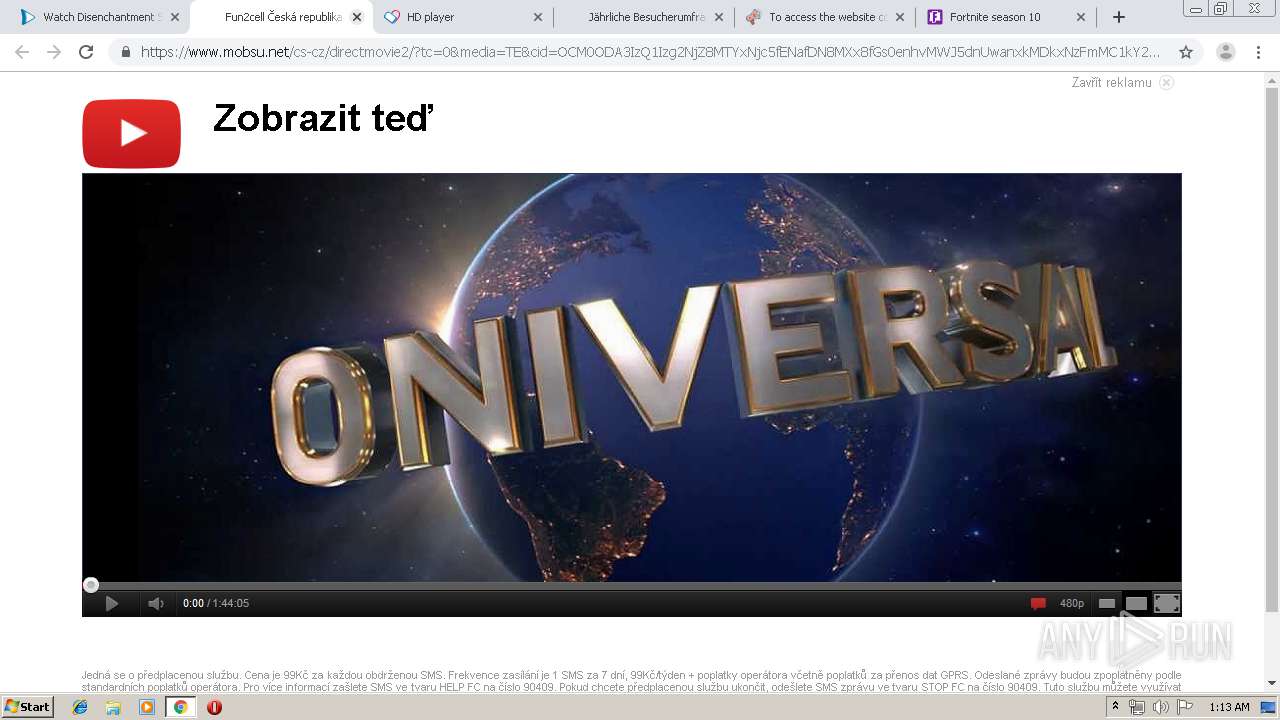Reload the current page

point(86,52)
